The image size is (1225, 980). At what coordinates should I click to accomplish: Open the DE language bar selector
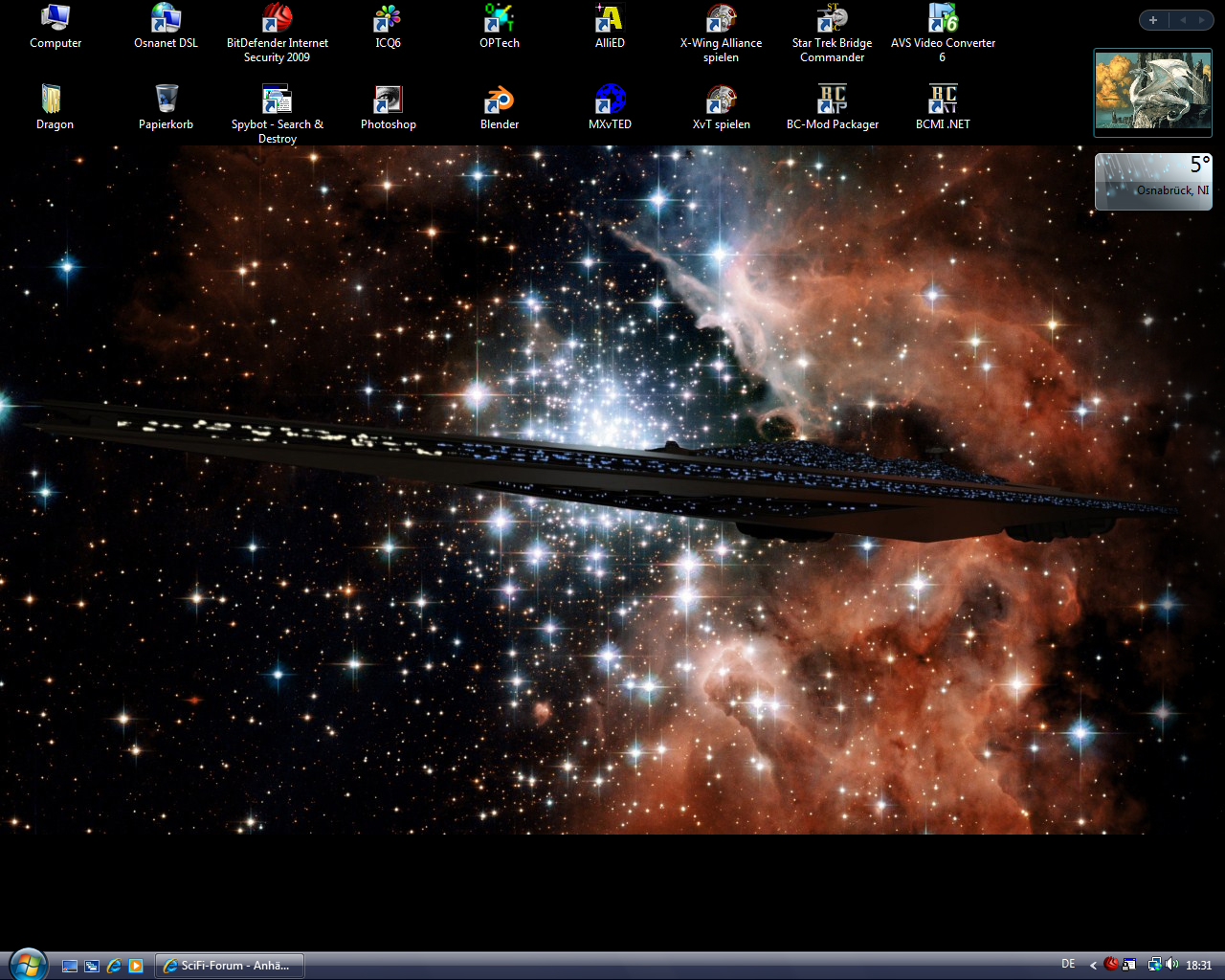[x=1068, y=965]
